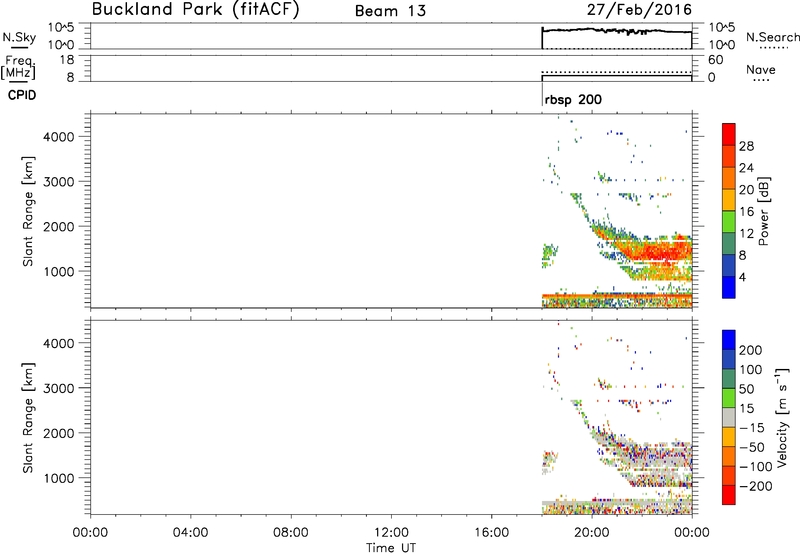Click the '16:00' time axis tick label
The width and height of the screenshot is (800, 554).
(491, 533)
